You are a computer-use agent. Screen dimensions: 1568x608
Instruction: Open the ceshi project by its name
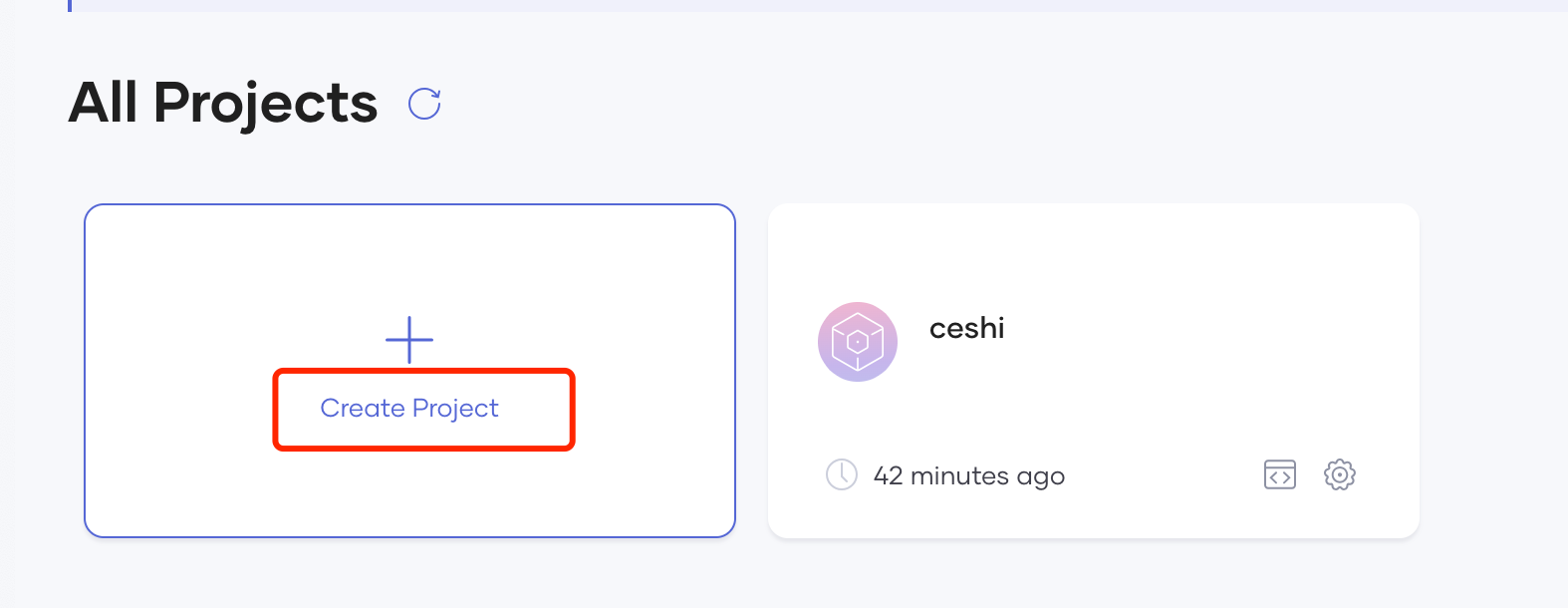pos(966,328)
